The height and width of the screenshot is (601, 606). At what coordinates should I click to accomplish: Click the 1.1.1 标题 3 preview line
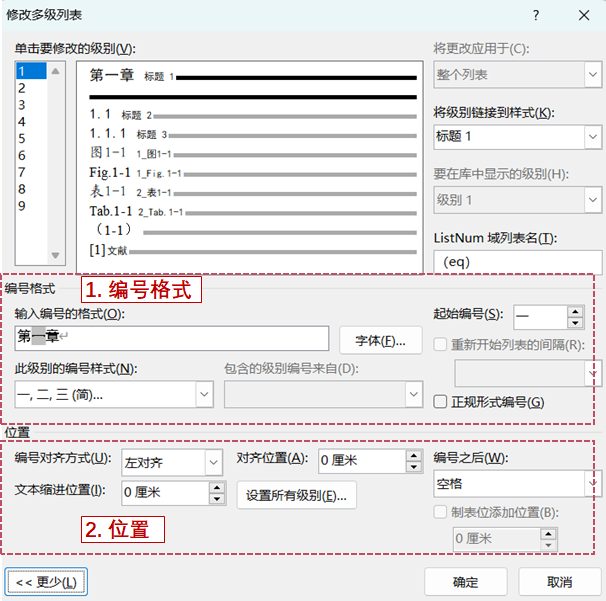pos(253,134)
